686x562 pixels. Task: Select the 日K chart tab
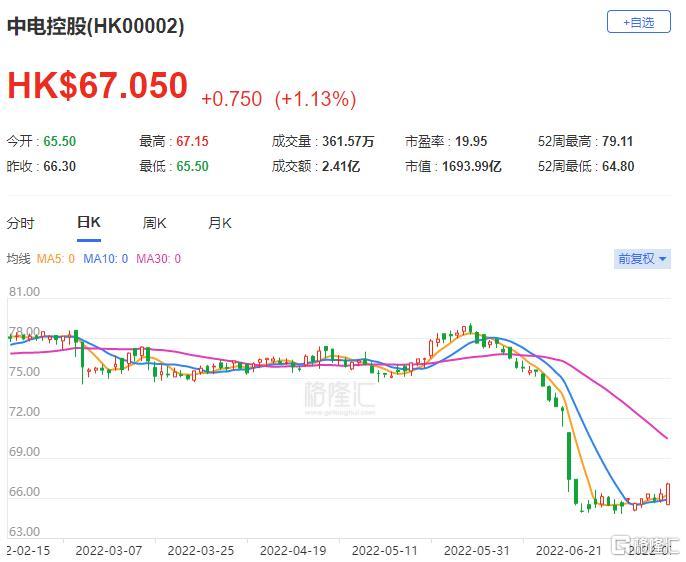pyautogui.click(x=89, y=222)
